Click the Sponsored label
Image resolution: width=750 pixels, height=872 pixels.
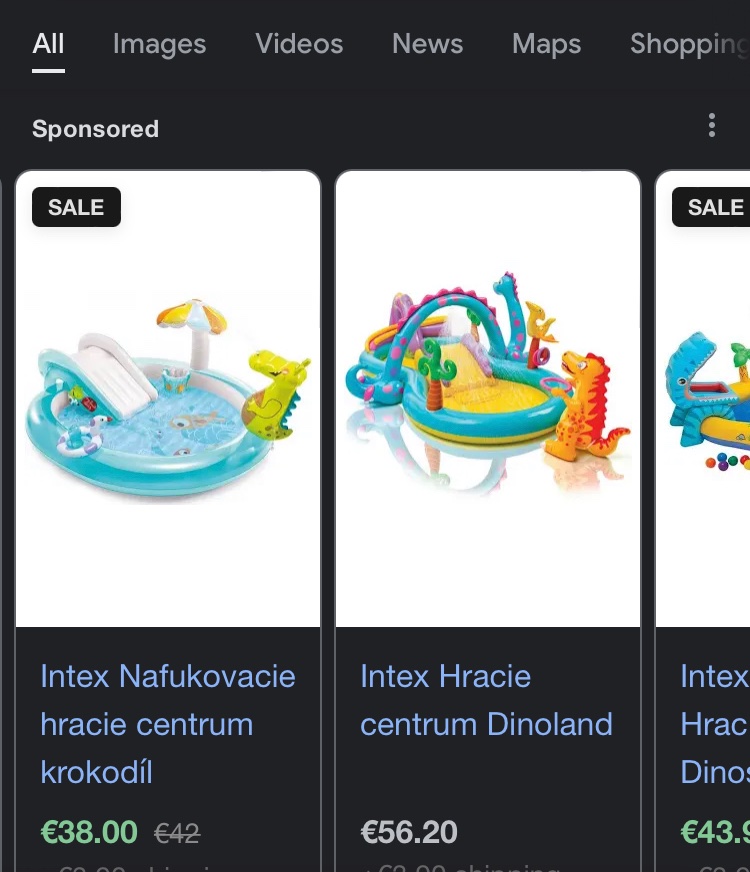pyautogui.click(x=95, y=129)
